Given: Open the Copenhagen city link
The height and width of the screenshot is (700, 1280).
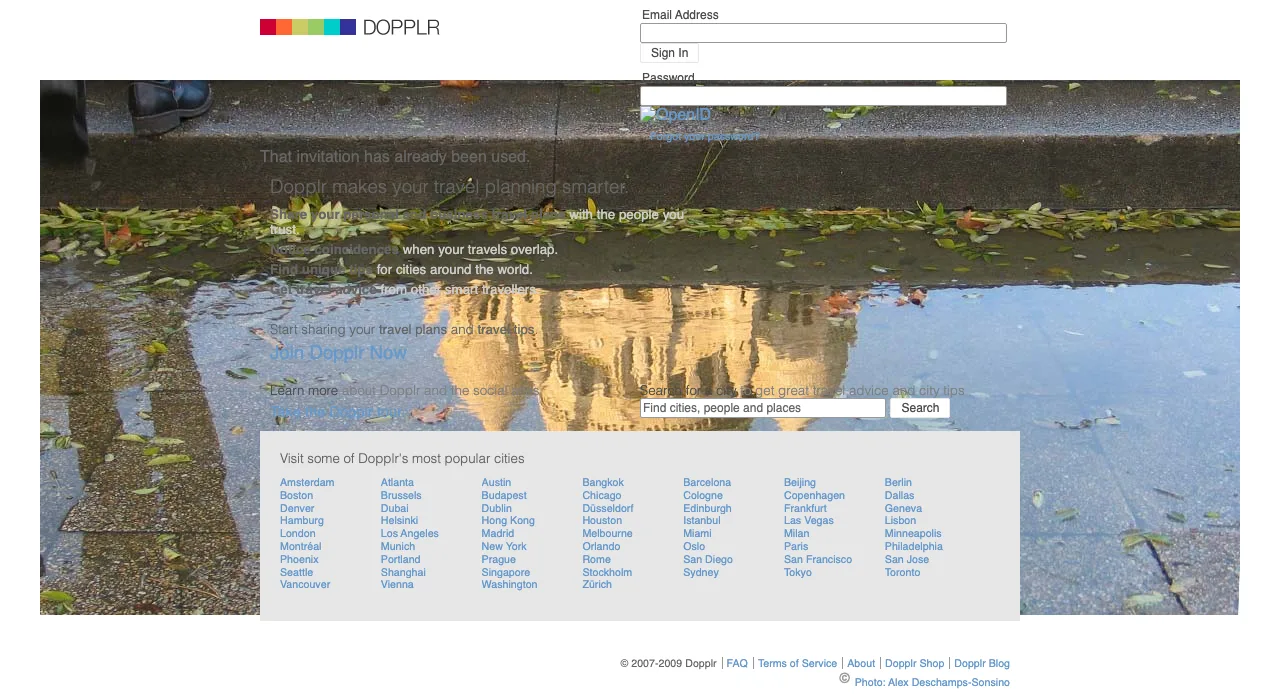Looking at the screenshot, I should 815,496.
